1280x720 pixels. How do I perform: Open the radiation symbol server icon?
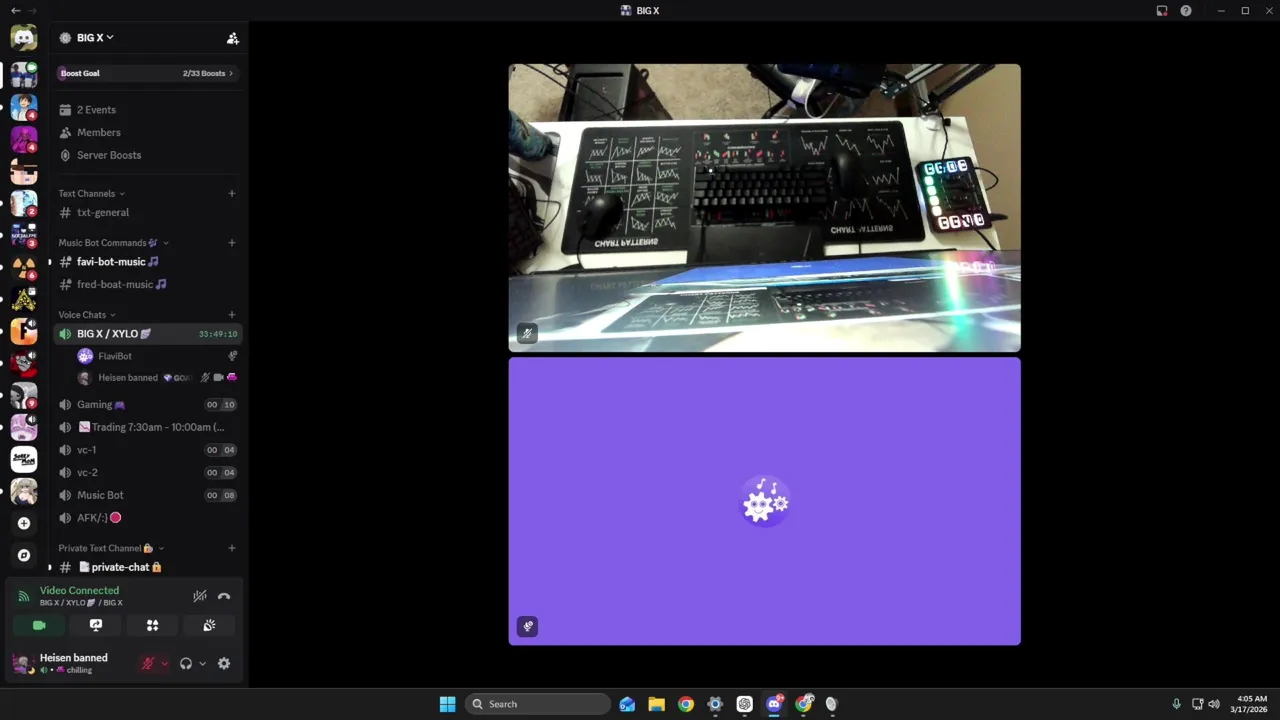(x=24, y=267)
